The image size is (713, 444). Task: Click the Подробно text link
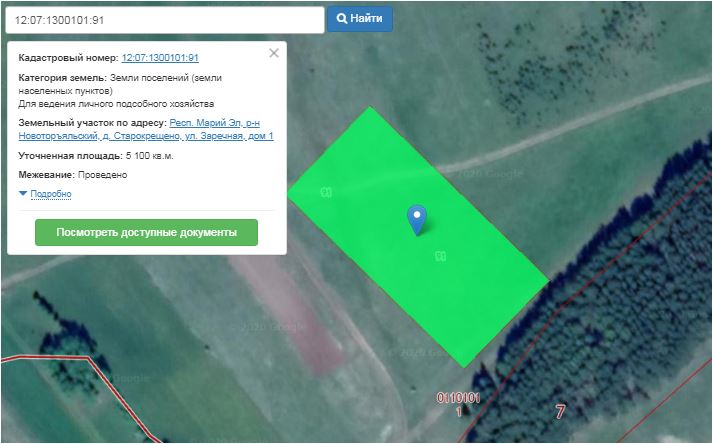point(51,193)
